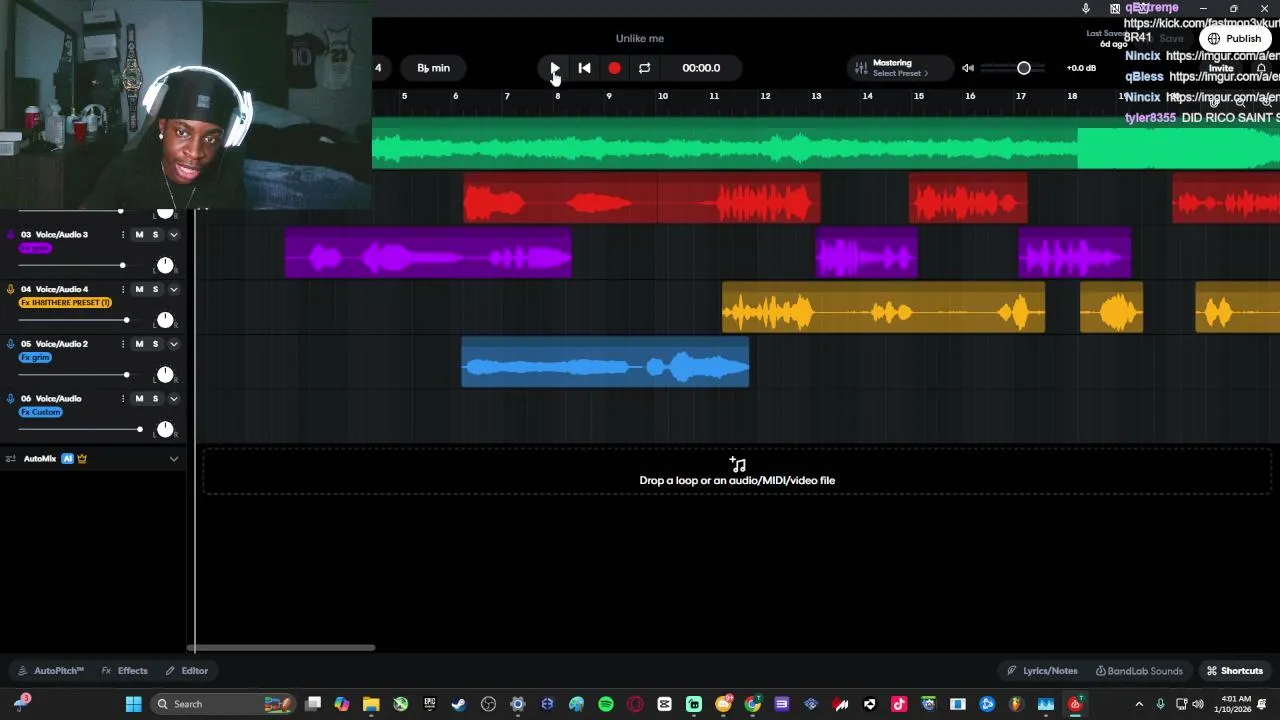The height and width of the screenshot is (720, 1280).
Task: Solo track 05 Voice/Audio 2
Action: [x=155, y=344]
